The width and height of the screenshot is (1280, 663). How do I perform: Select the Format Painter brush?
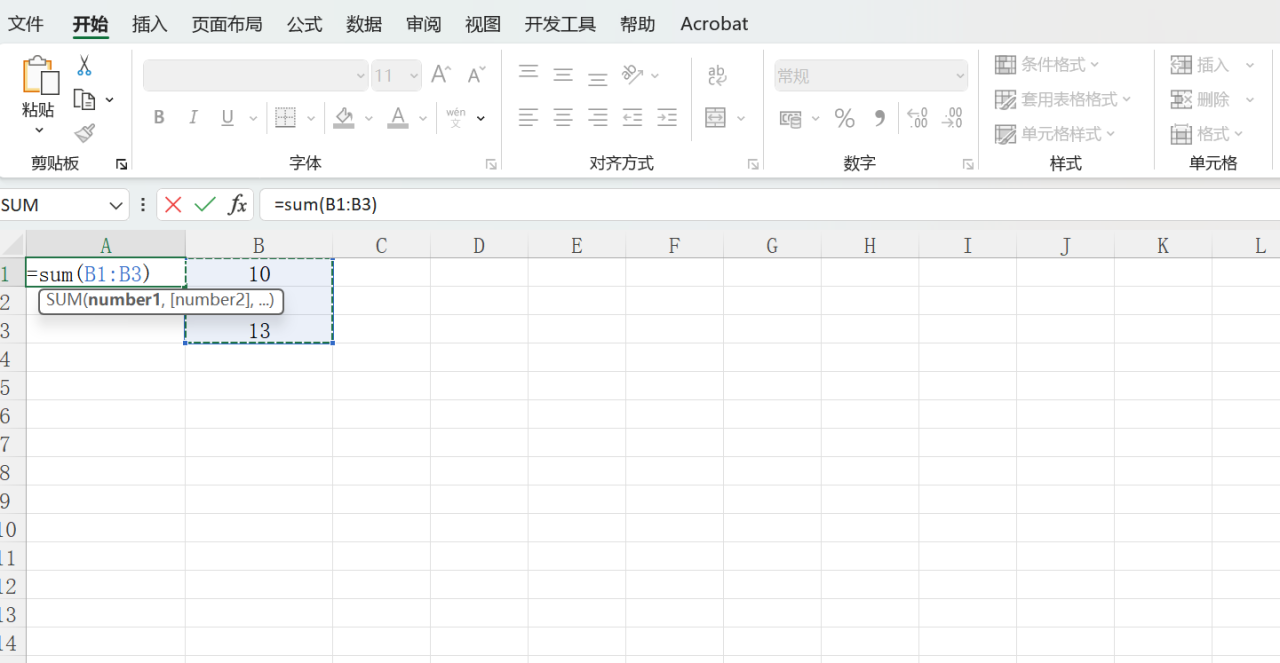pos(85,133)
